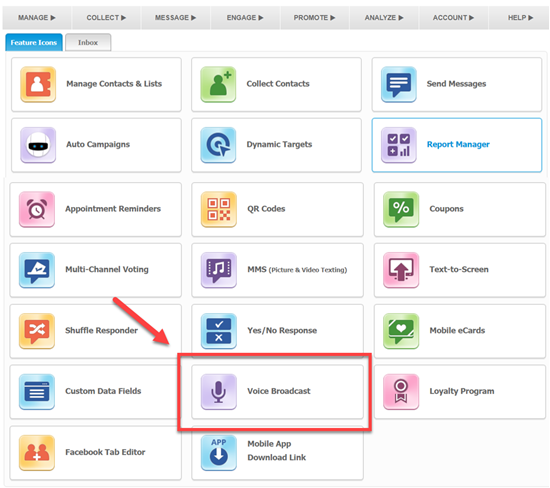Screen dimensions: 550x488
Task: Select the Coupons percent icon
Action: point(401,209)
